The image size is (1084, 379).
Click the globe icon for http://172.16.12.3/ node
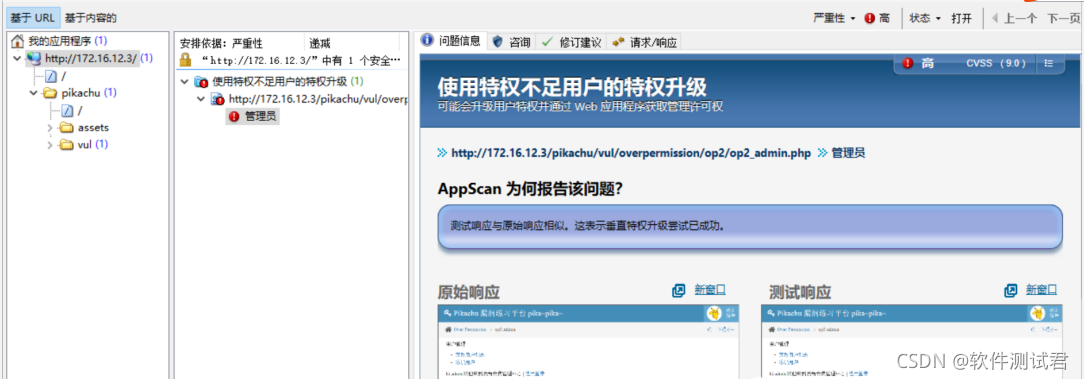coord(33,58)
